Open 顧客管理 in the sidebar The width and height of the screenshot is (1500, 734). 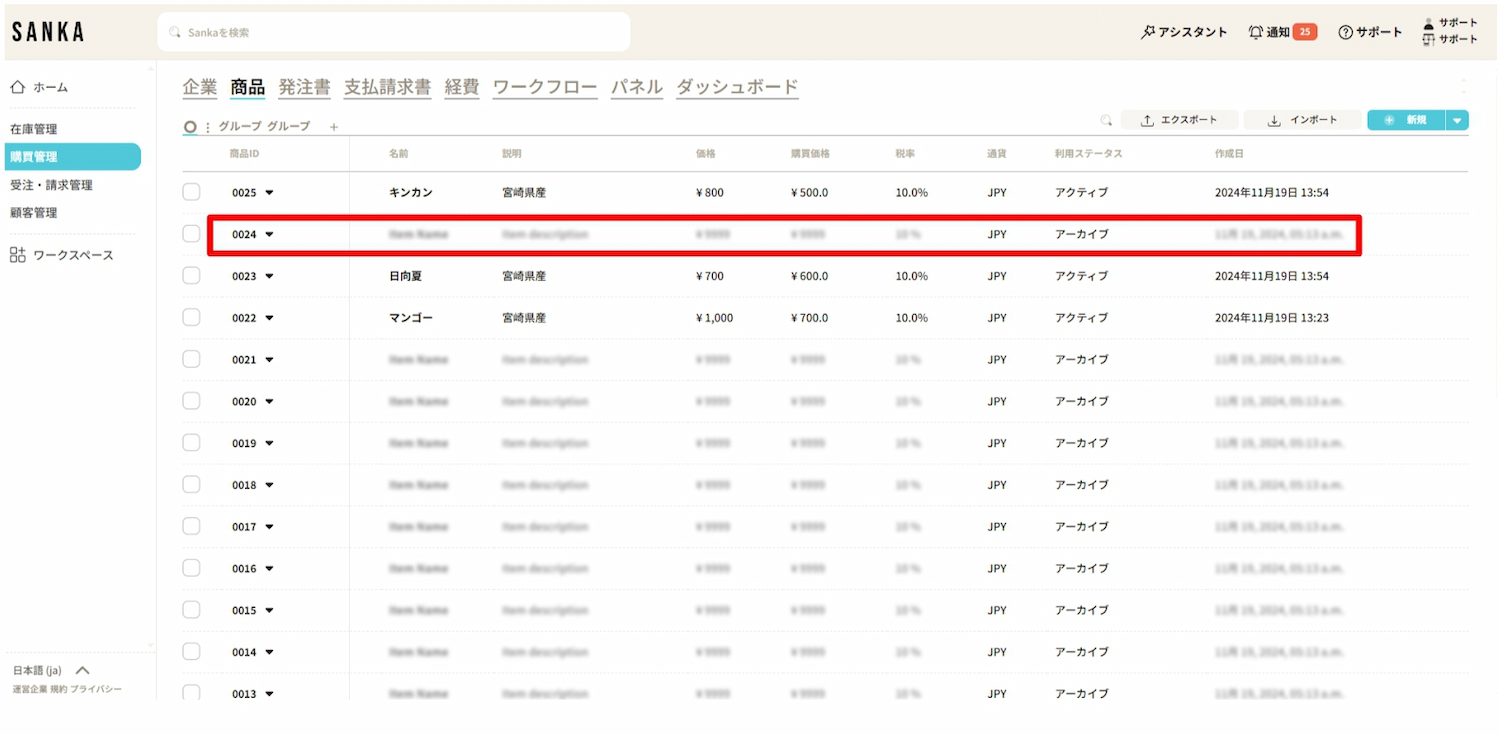pos(34,213)
